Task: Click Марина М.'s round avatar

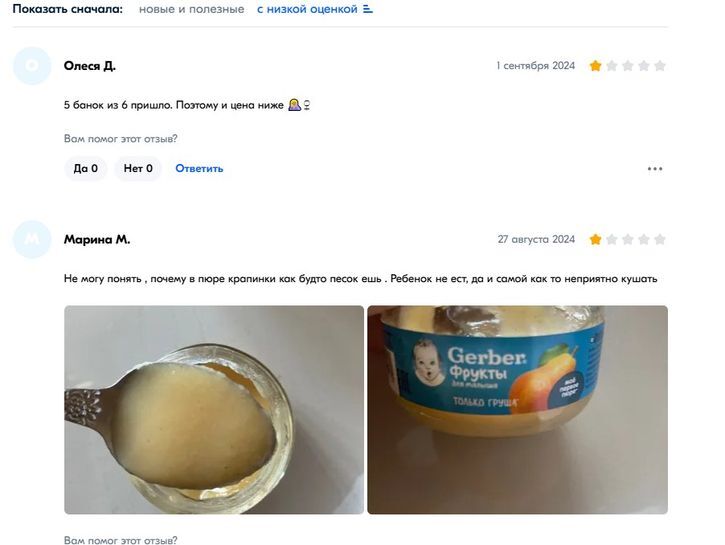Action: pos(32,239)
